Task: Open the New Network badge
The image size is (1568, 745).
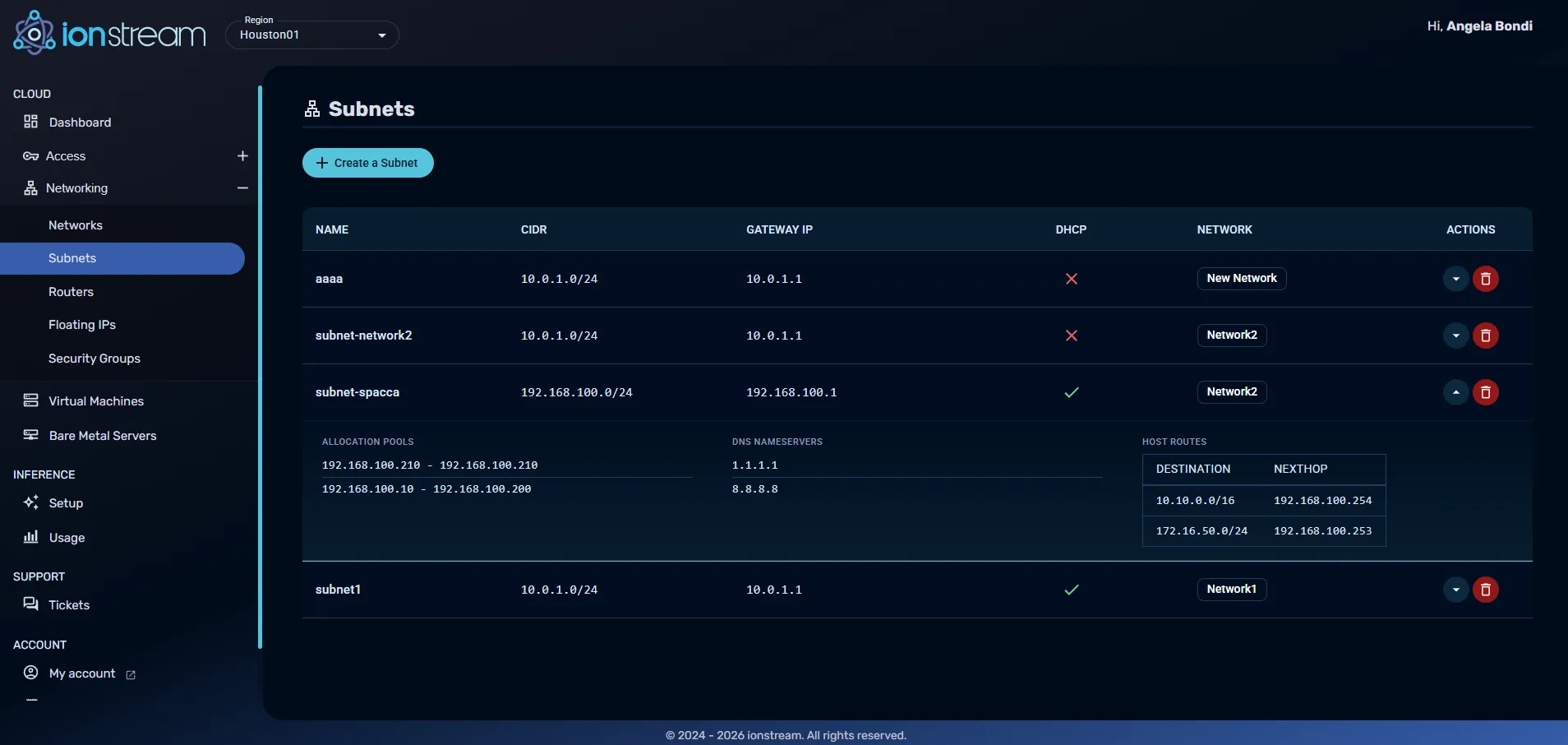Action: pyautogui.click(x=1242, y=279)
